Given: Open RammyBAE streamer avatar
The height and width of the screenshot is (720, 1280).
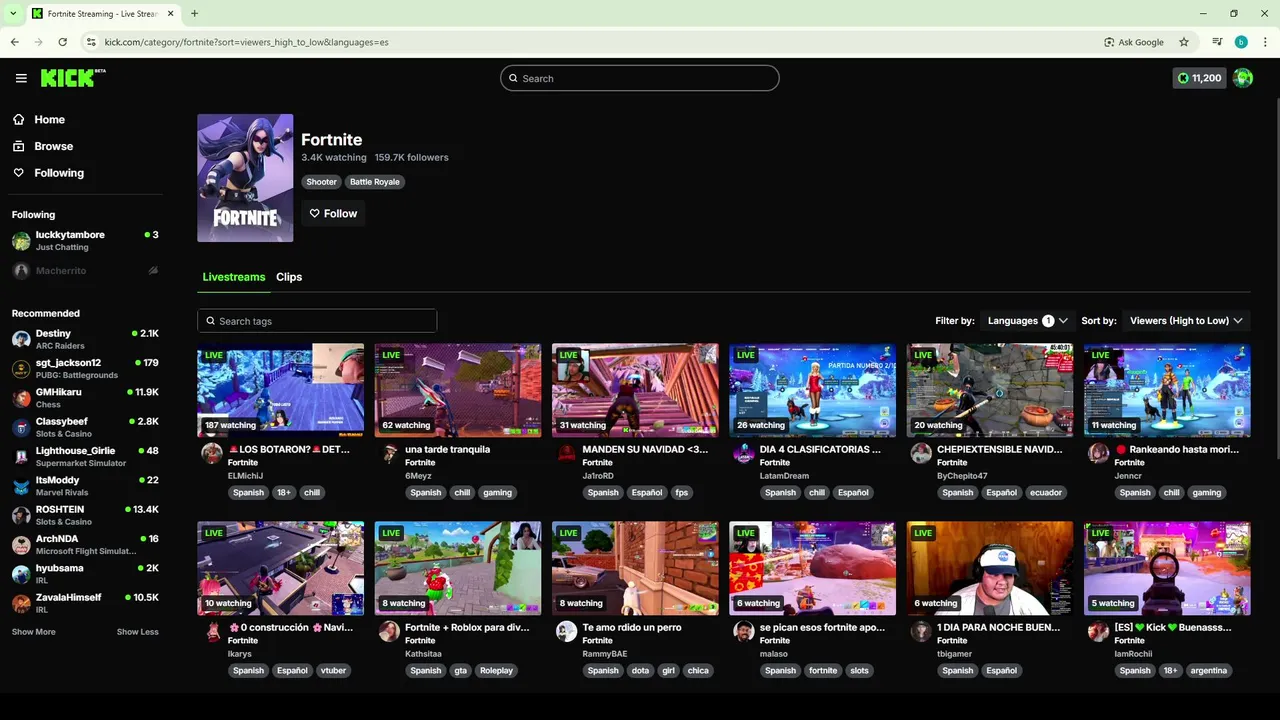Looking at the screenshot, I should pos(566,631).
